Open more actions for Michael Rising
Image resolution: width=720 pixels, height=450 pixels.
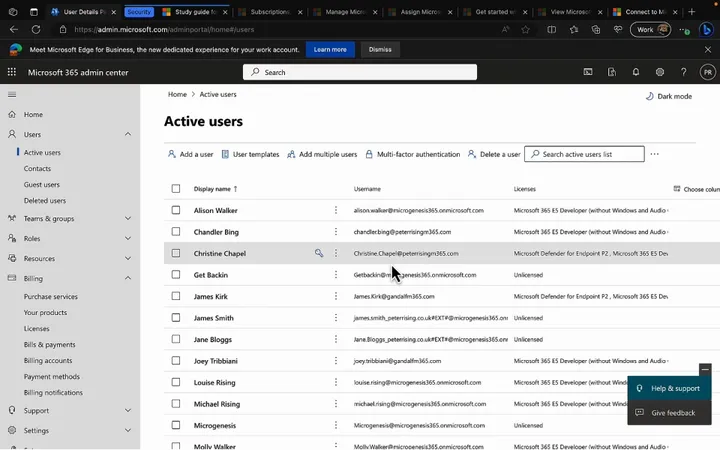point(336,404)
